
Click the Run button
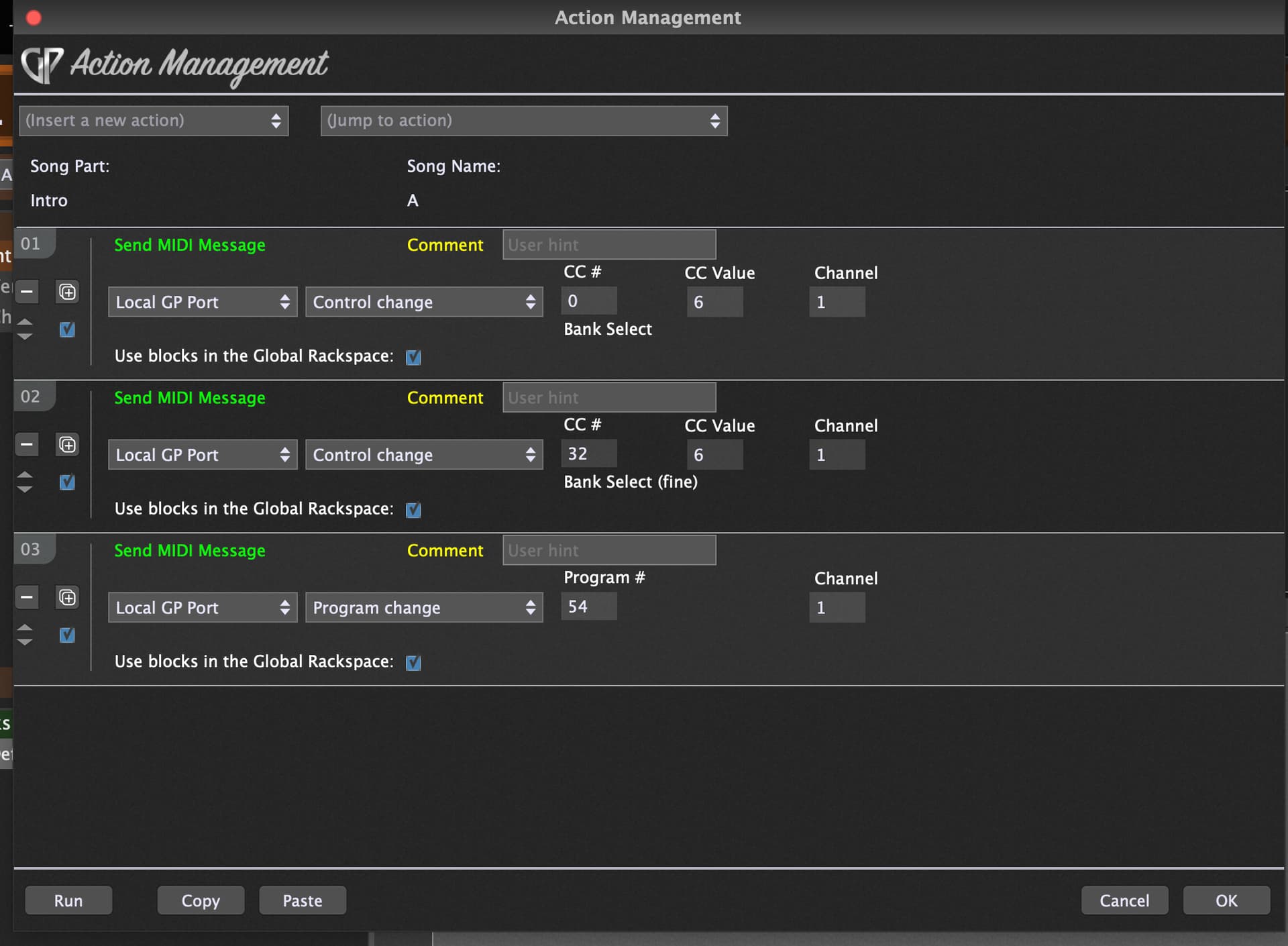pos(68,900)
